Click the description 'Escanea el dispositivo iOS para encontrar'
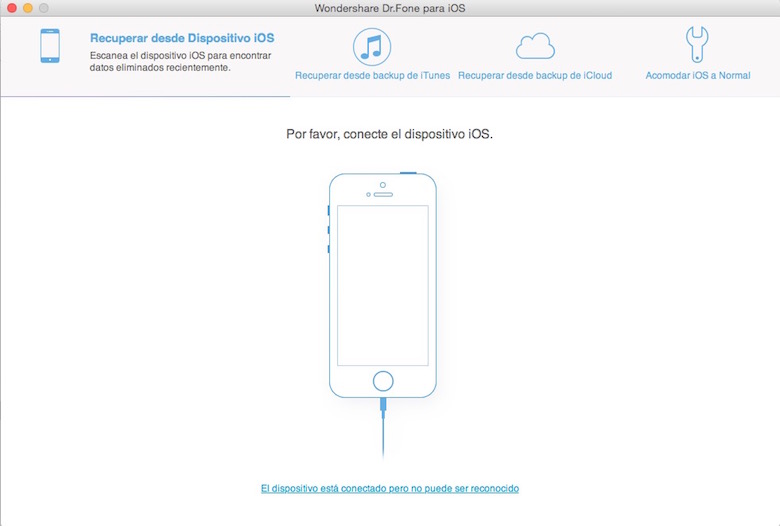 pos(181,56)
